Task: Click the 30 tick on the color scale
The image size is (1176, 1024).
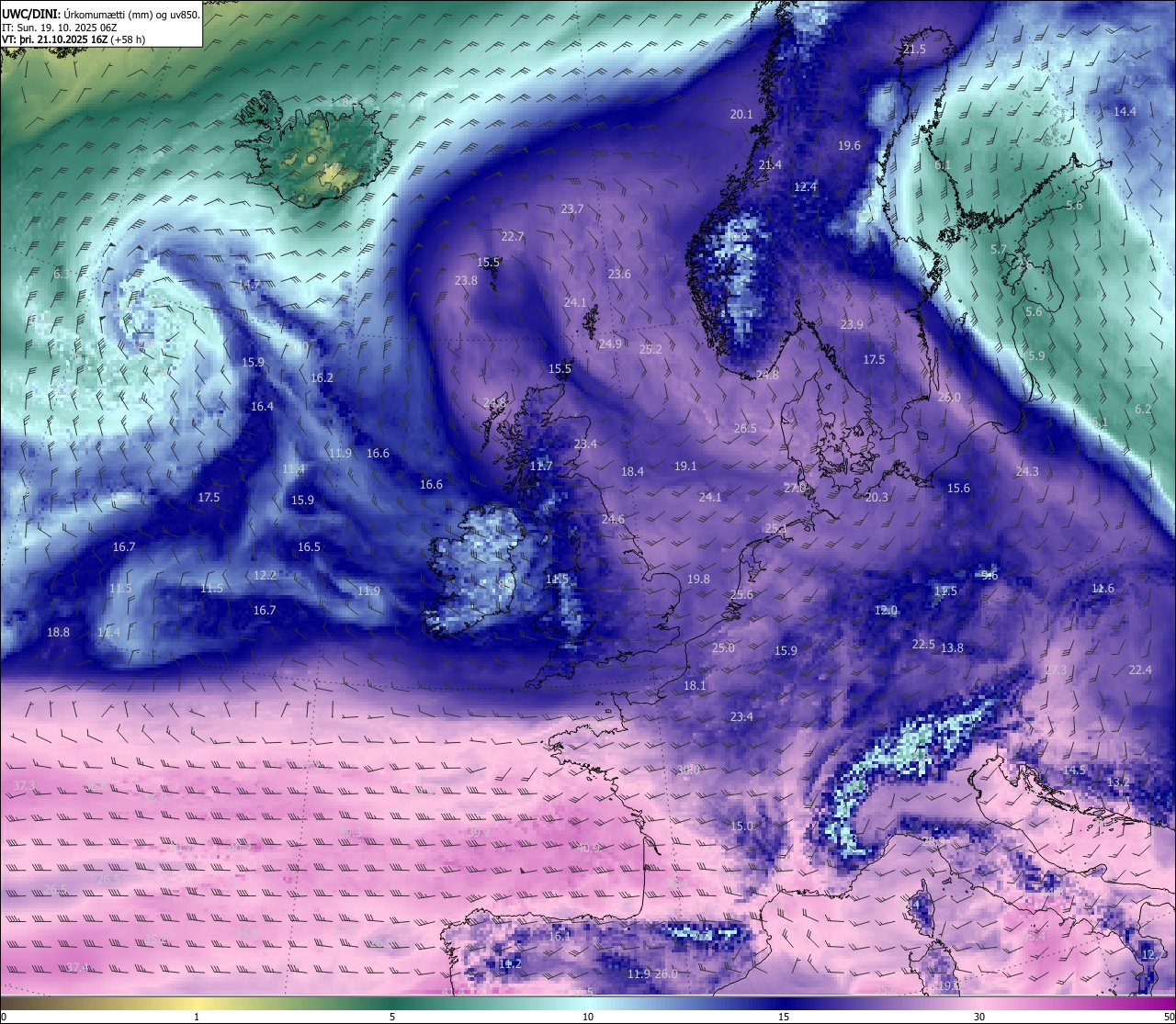Action: point(979,1017)
